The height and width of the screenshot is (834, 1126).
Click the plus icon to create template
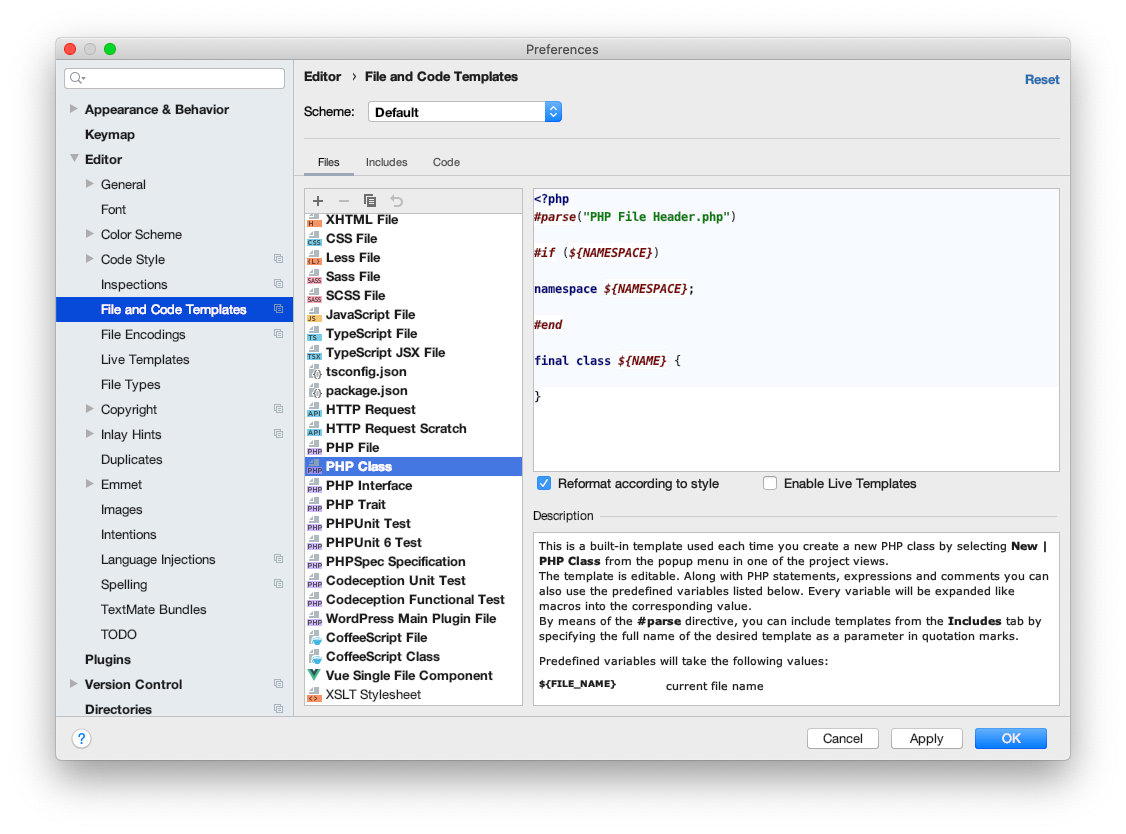(x=318, y=201)
